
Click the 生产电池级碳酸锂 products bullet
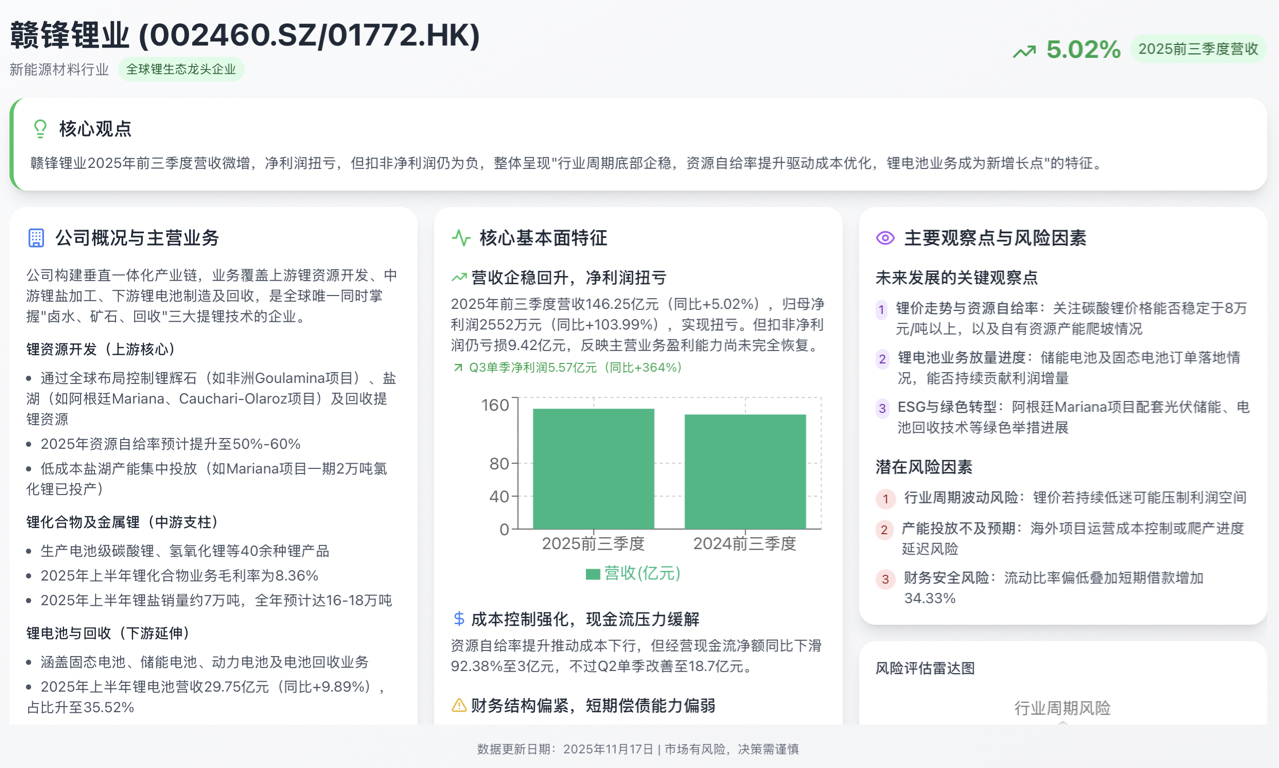pyautogui.click(x=185, y=551)
